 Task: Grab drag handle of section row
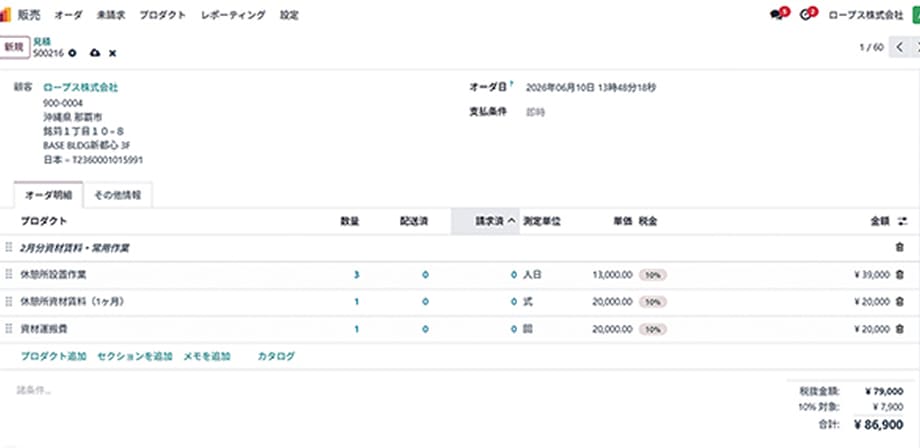click(8, 247)
